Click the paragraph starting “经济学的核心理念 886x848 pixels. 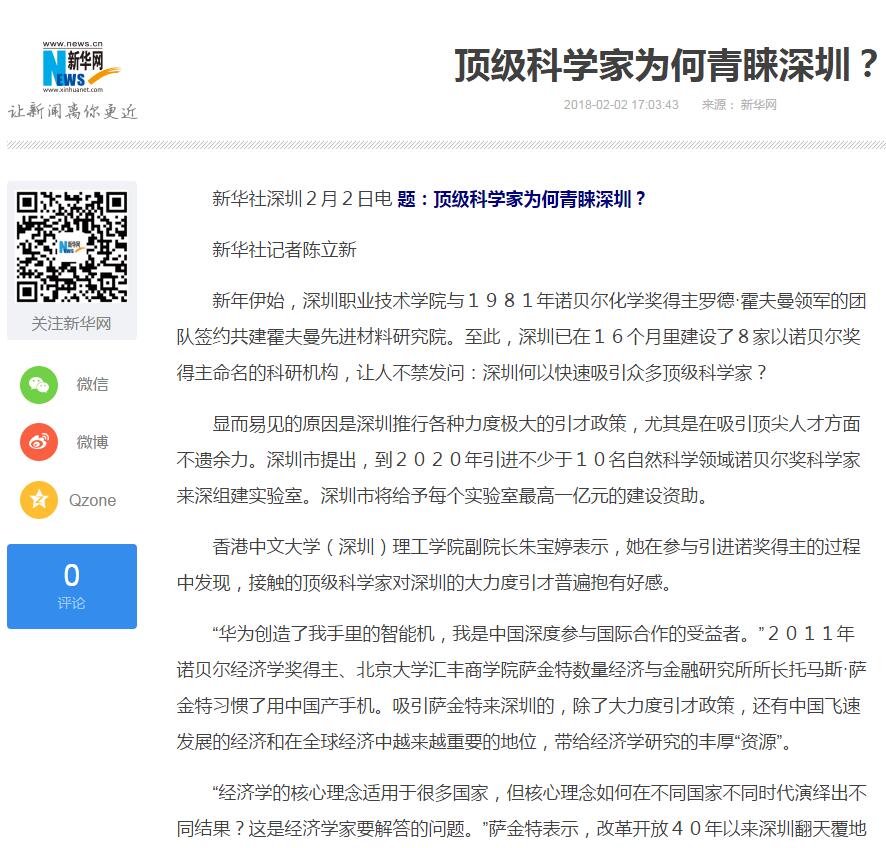(x=521, y=811)
